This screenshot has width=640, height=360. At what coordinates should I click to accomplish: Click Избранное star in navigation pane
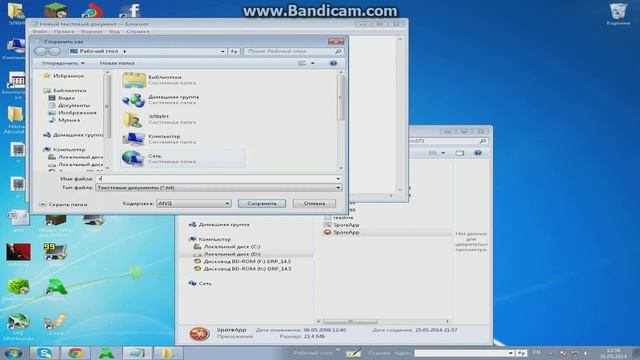pyautogui.click(x=47, y=76)
